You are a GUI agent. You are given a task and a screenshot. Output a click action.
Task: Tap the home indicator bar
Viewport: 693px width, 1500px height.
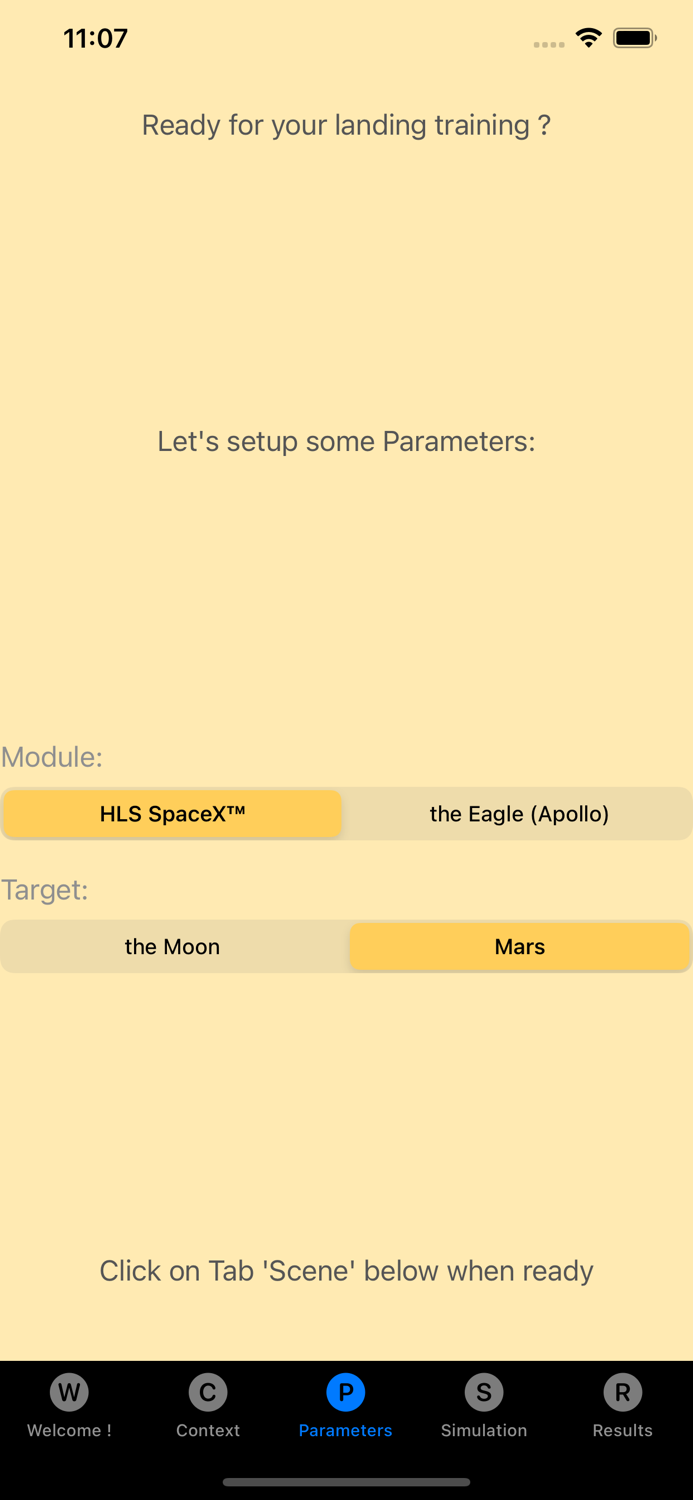click(x=346, y=1483)
